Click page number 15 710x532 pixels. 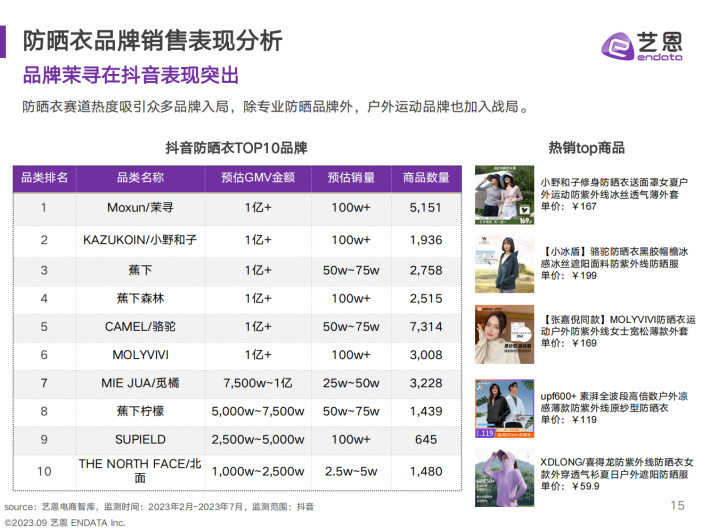coord(677,506)
